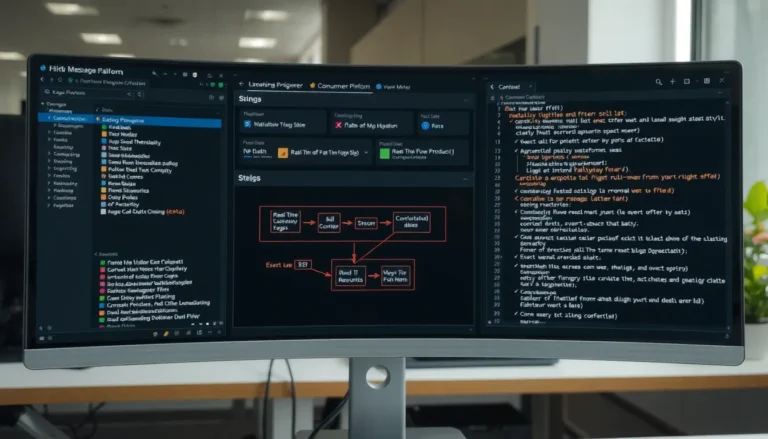Click the "Reel TI Rasunds" diagram node

pyautogui.click(x=350, y=276)
